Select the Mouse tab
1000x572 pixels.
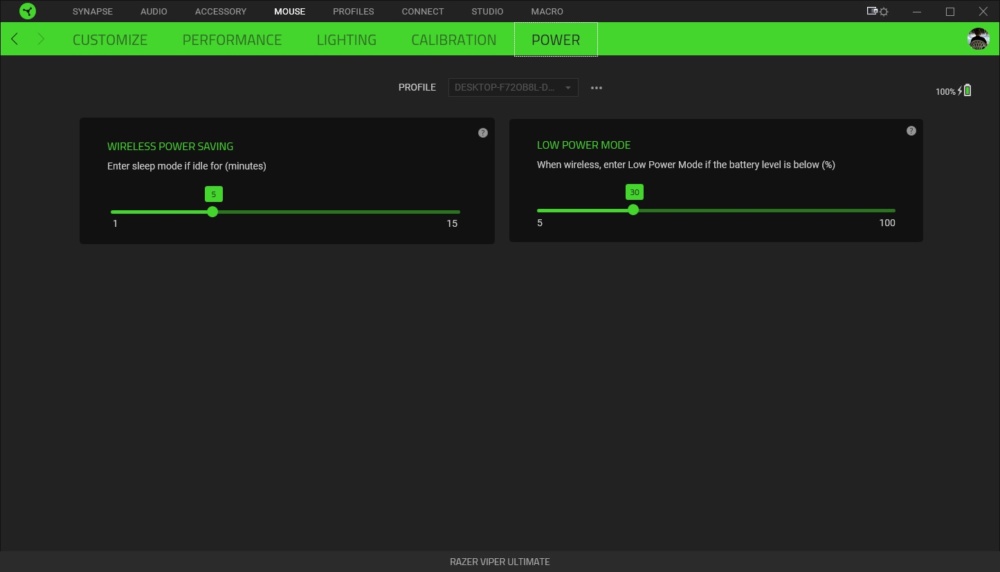pos(290,11)
